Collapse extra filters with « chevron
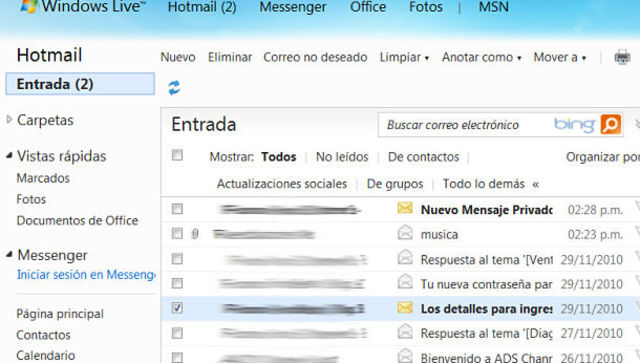Viewport: 640px width, 363px height. (x=536, y=184)
